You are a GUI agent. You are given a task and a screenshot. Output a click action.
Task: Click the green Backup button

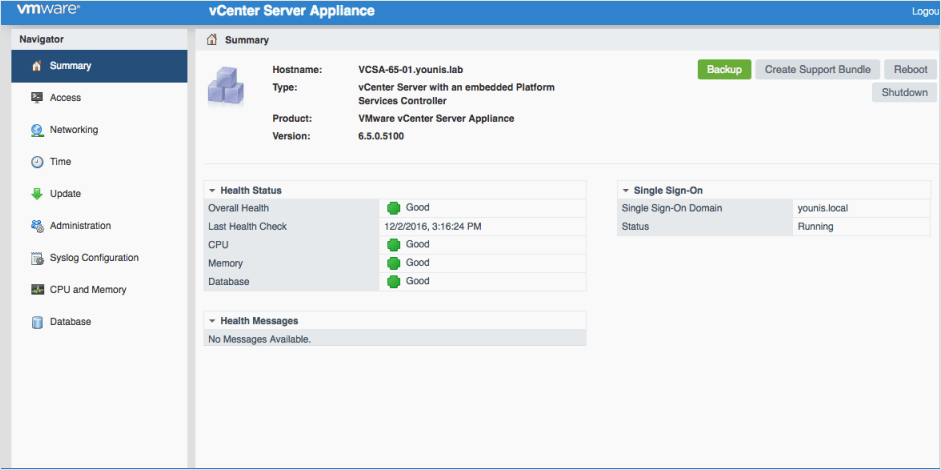click(x=724, y=70)
